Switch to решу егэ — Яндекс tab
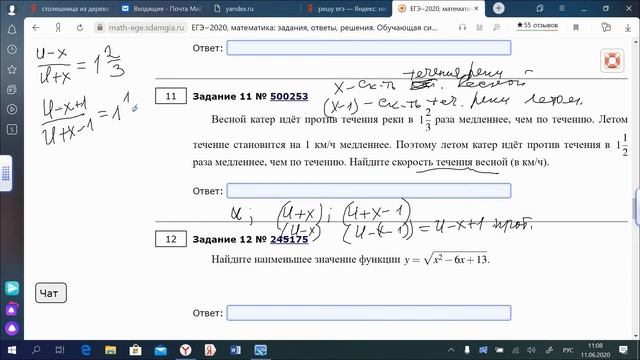 [346, 9]
